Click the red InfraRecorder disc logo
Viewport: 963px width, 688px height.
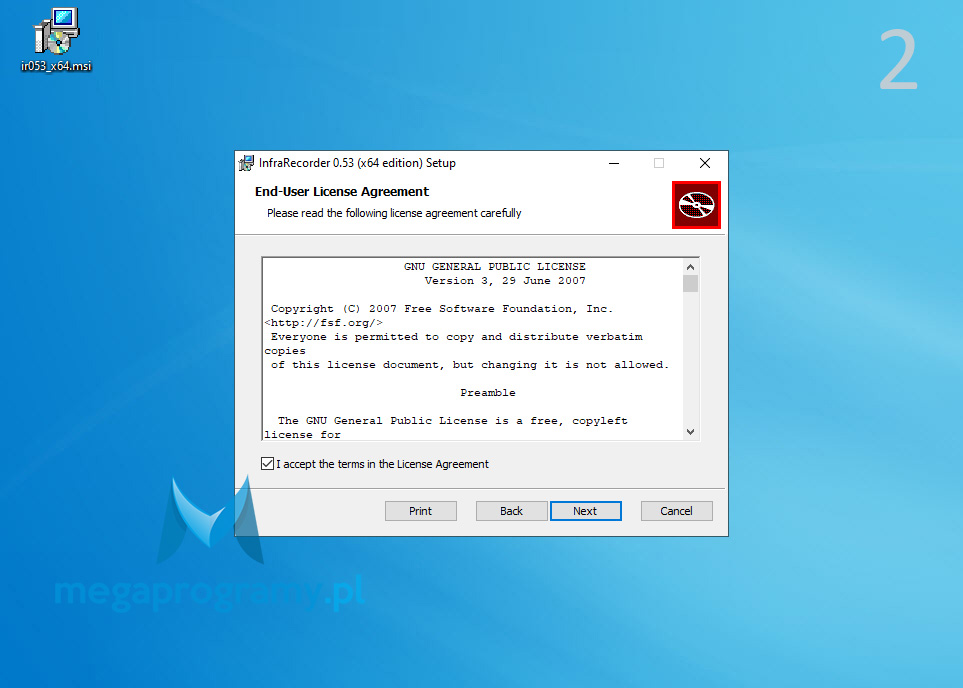696,205
